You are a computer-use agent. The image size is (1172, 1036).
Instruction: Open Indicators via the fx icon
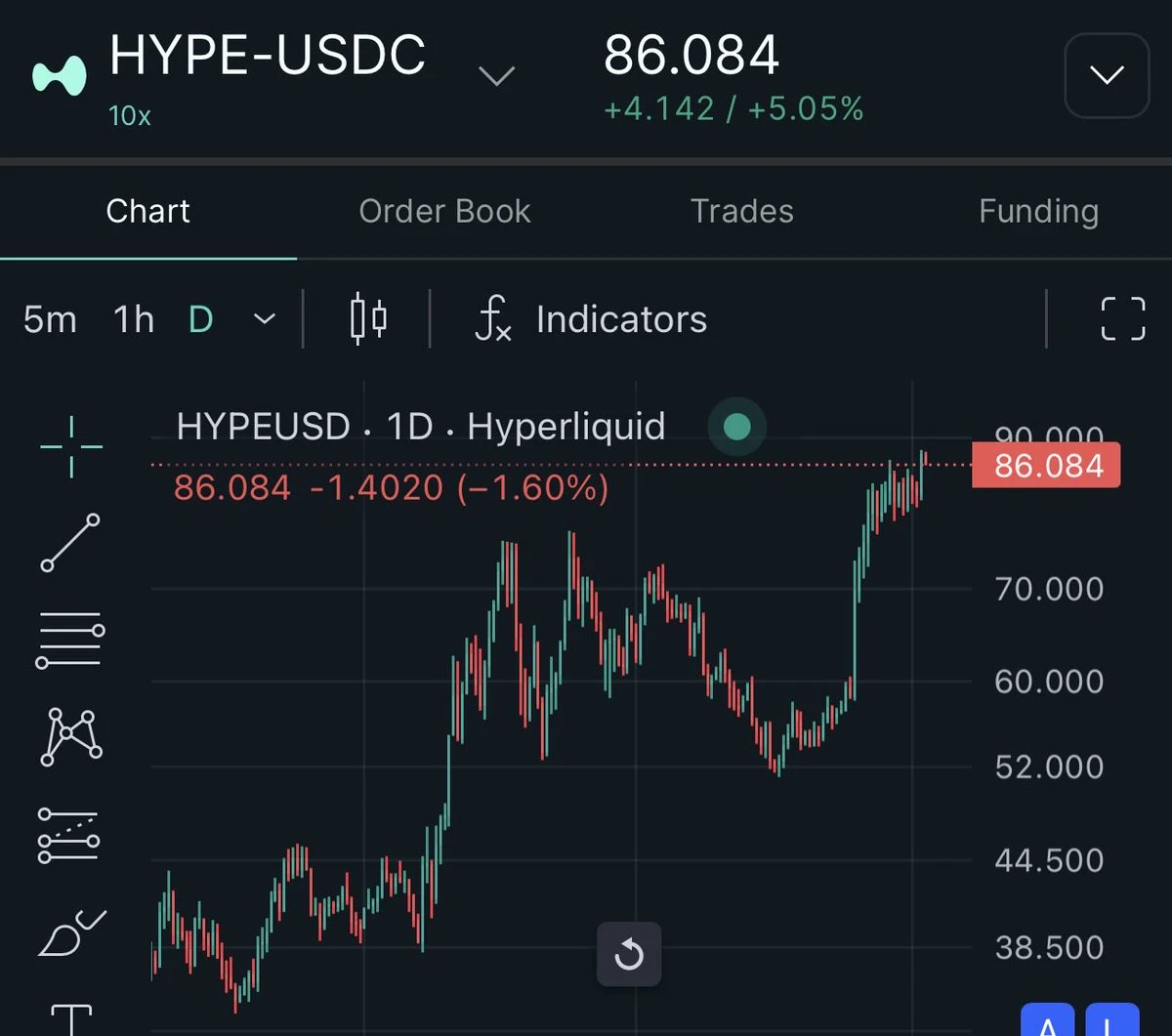tap(492, 319)
